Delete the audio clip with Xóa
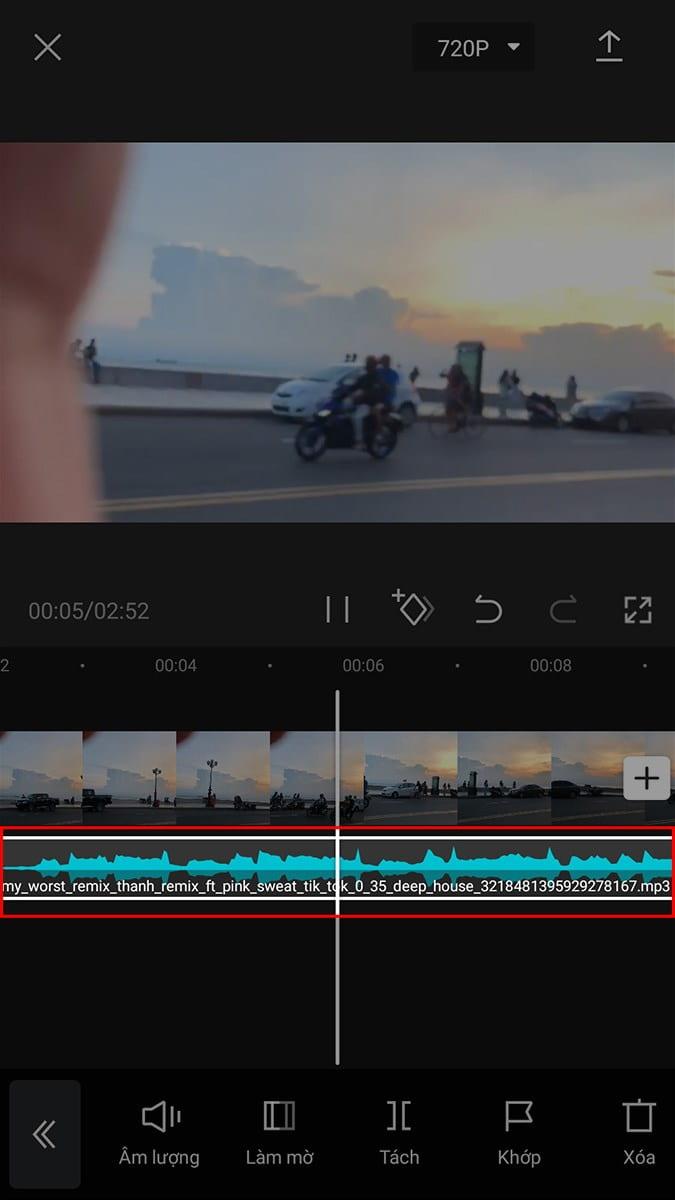The width and height of the screenshot is (675, 1200). 638,1133
